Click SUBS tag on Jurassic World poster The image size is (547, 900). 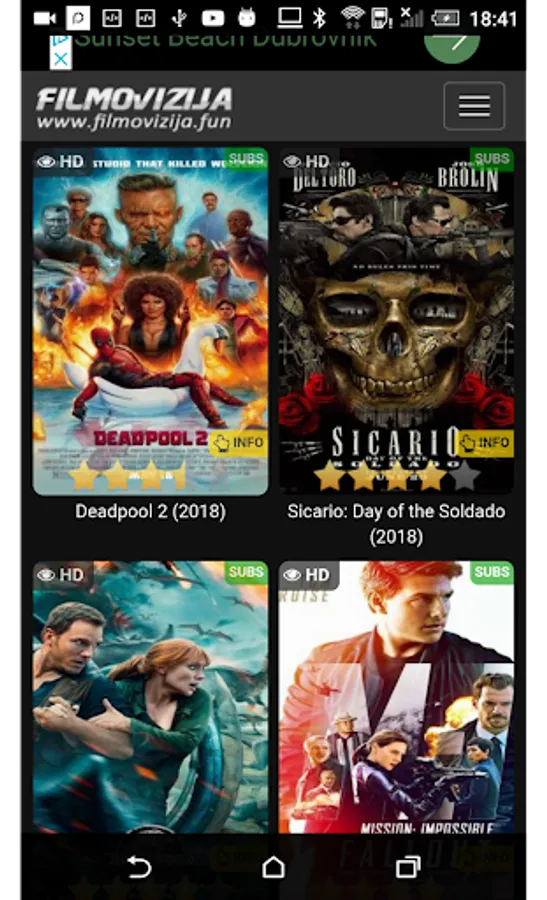tap(246, 572)
